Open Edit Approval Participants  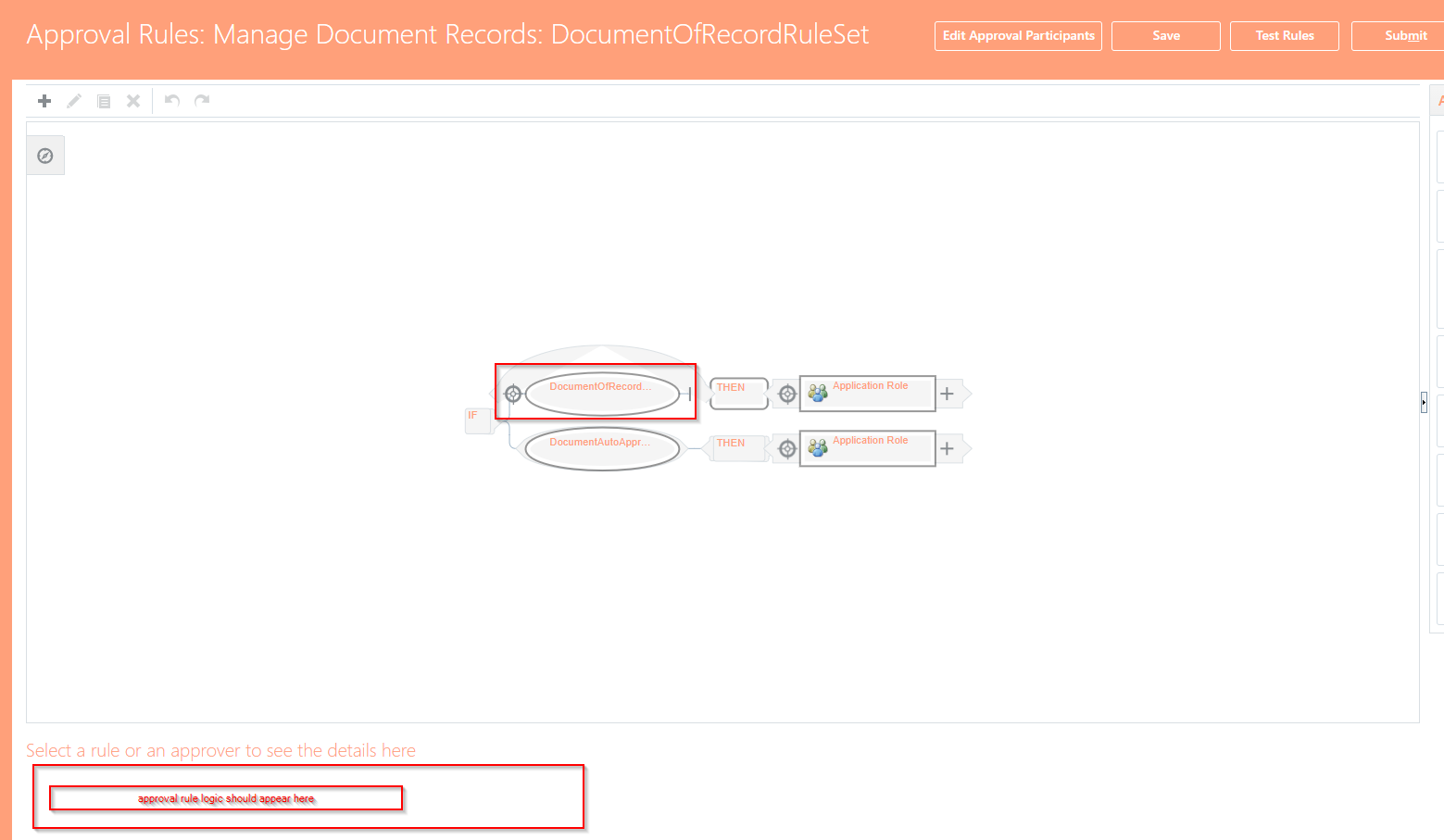pyautogui.click(x=1018, y=36)
